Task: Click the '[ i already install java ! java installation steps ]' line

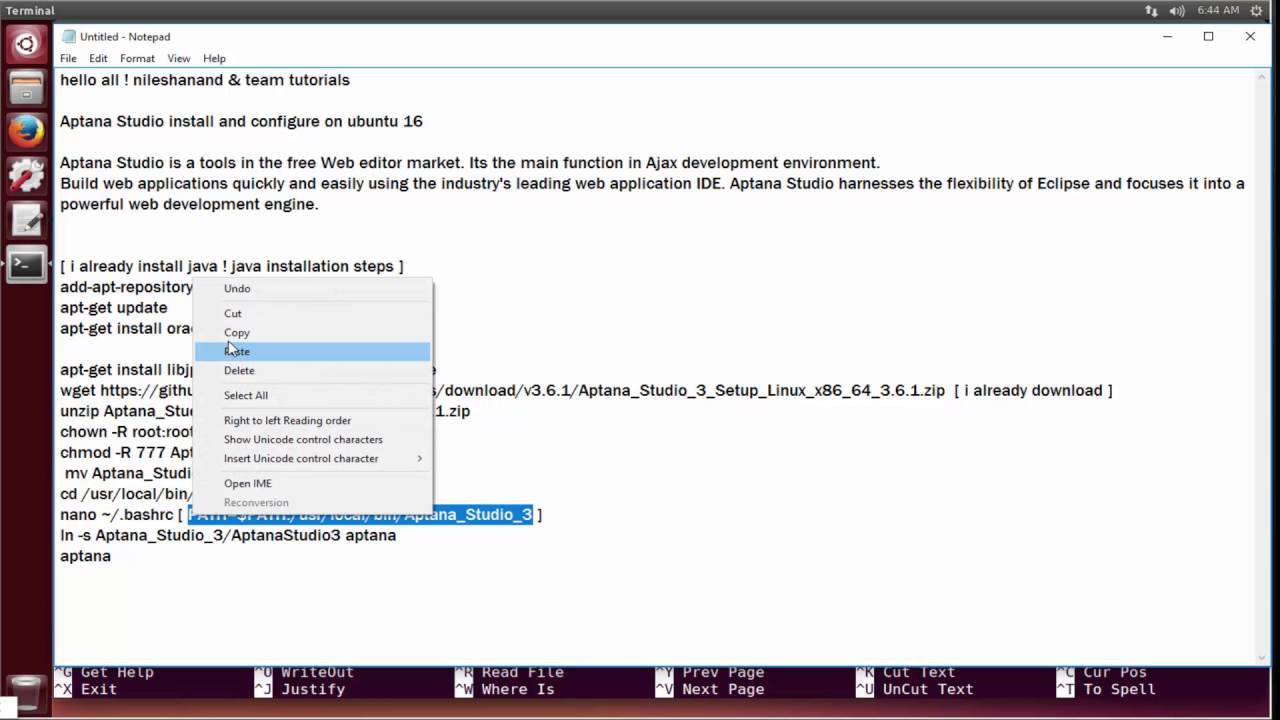Action: pos(232,266)
